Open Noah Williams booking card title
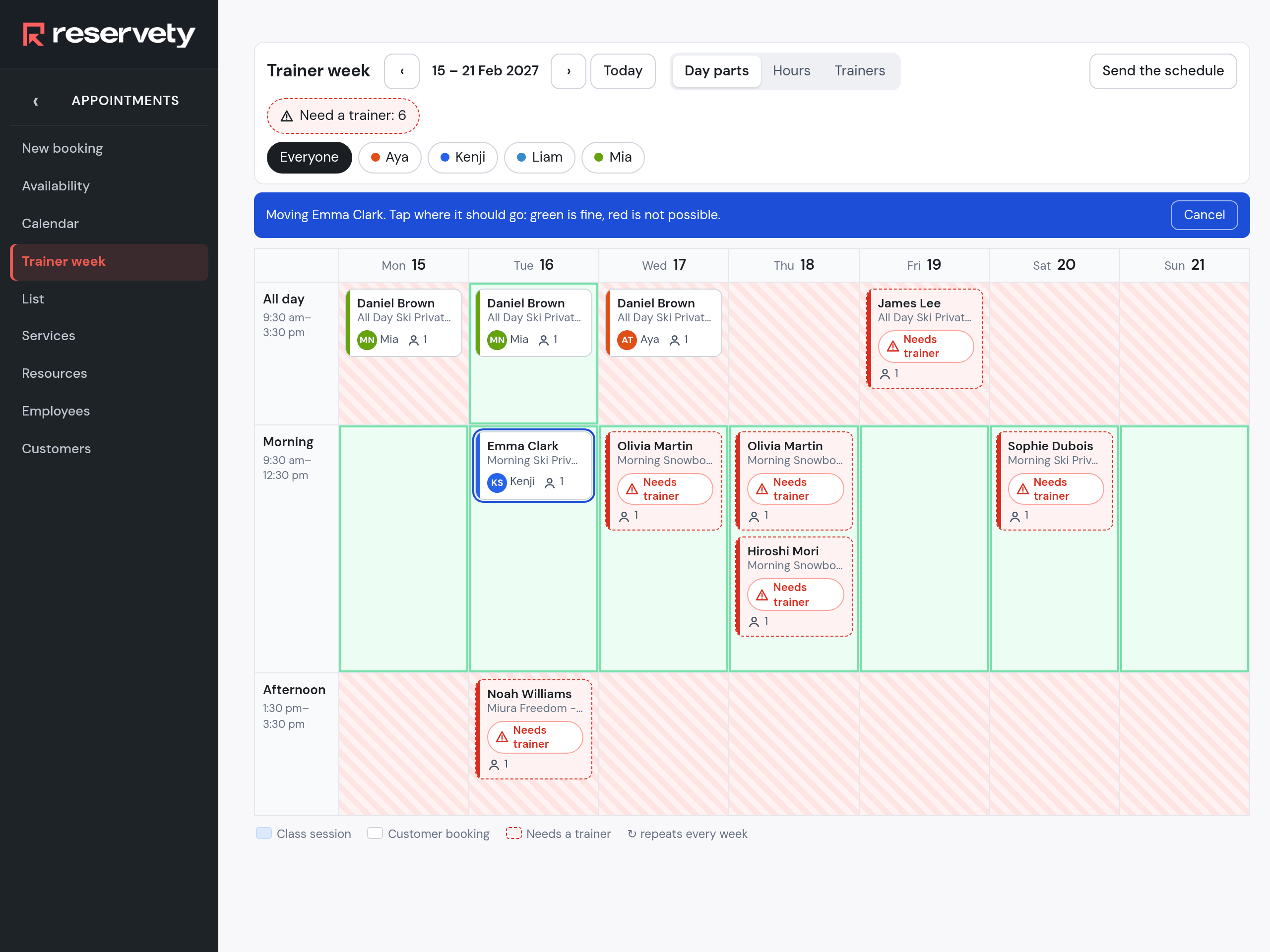This screenshot has height=952, width=1270. pyautogui.click(x=529, y=694)
